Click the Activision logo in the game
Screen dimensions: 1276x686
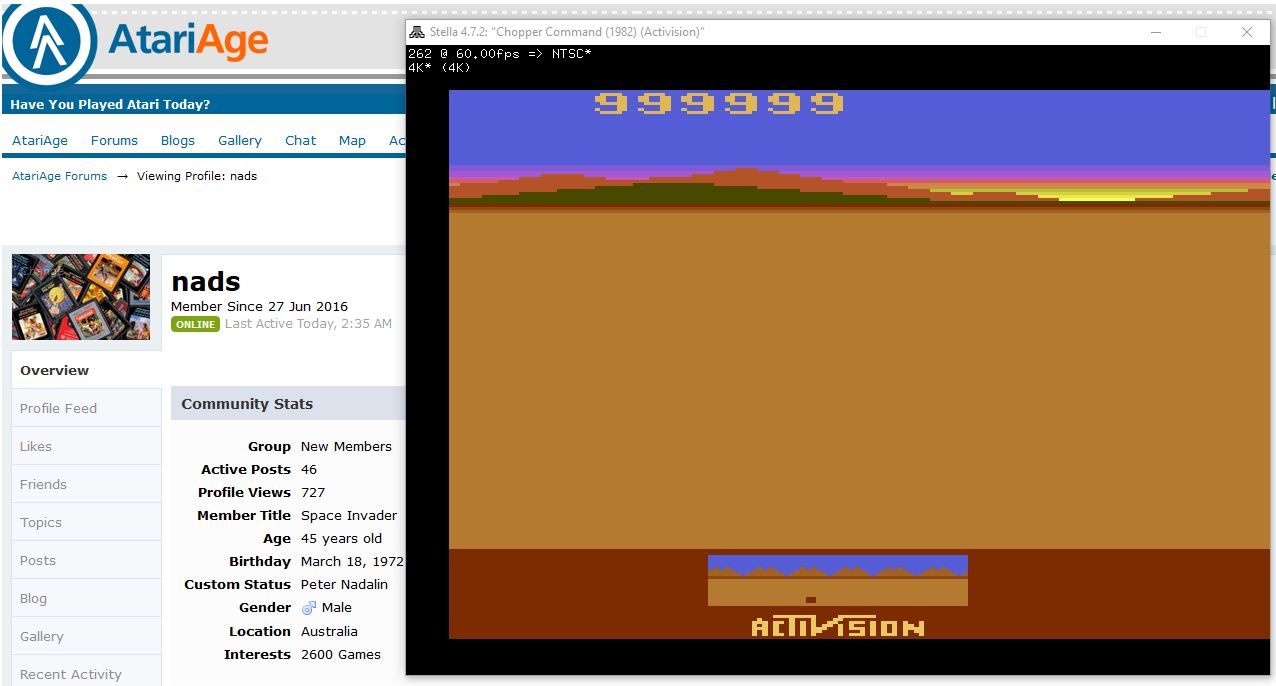pos(838,627)
